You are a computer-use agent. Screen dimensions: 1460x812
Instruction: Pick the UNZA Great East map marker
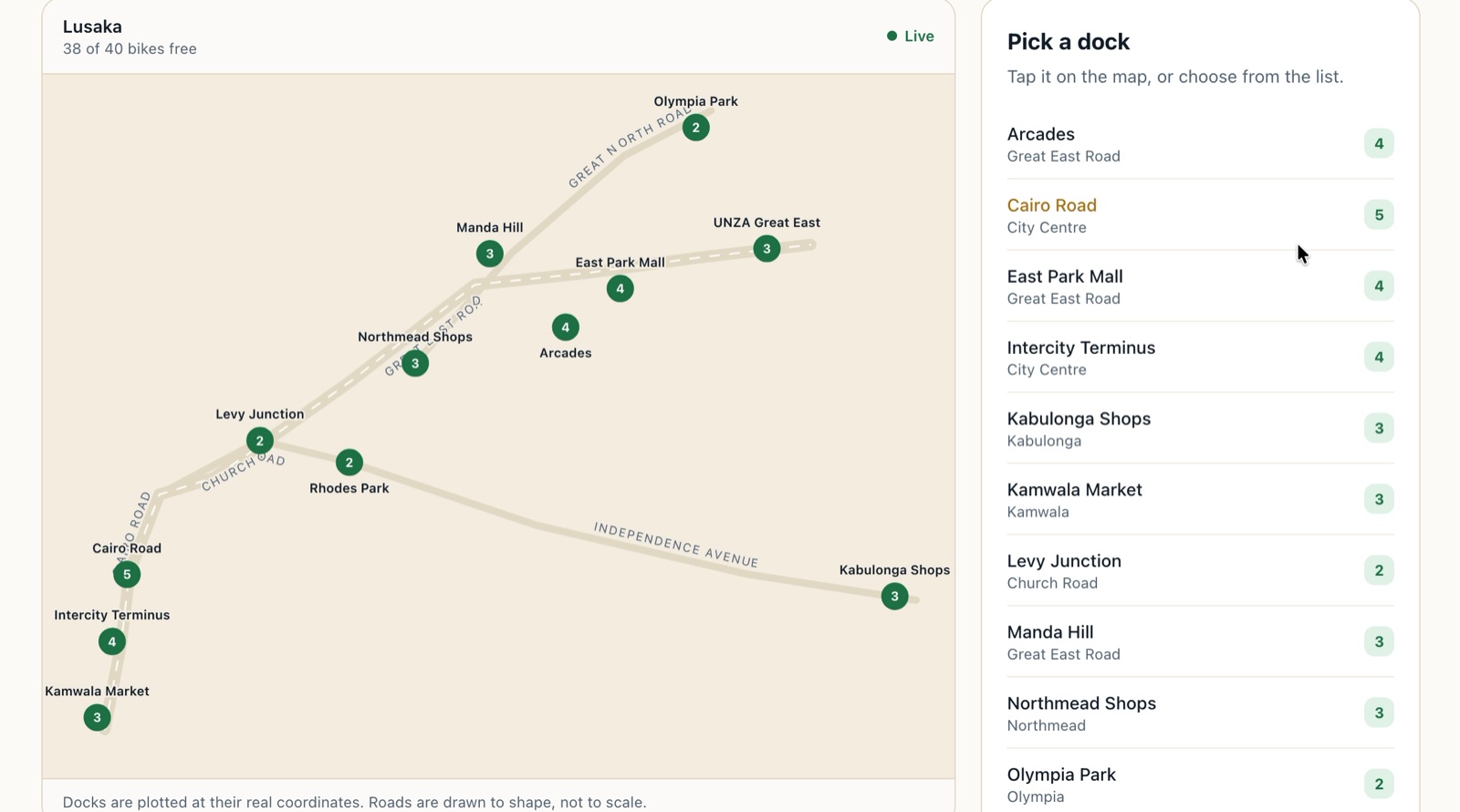click(766, 248)
